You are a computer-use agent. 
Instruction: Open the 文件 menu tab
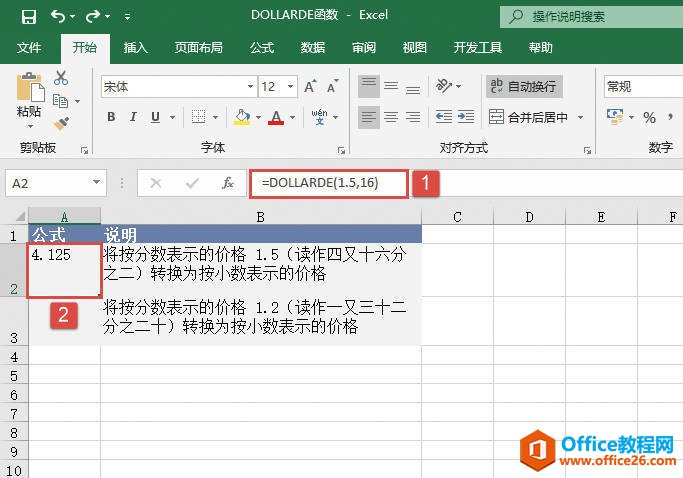pyautogui.click(x=29, y=47)
